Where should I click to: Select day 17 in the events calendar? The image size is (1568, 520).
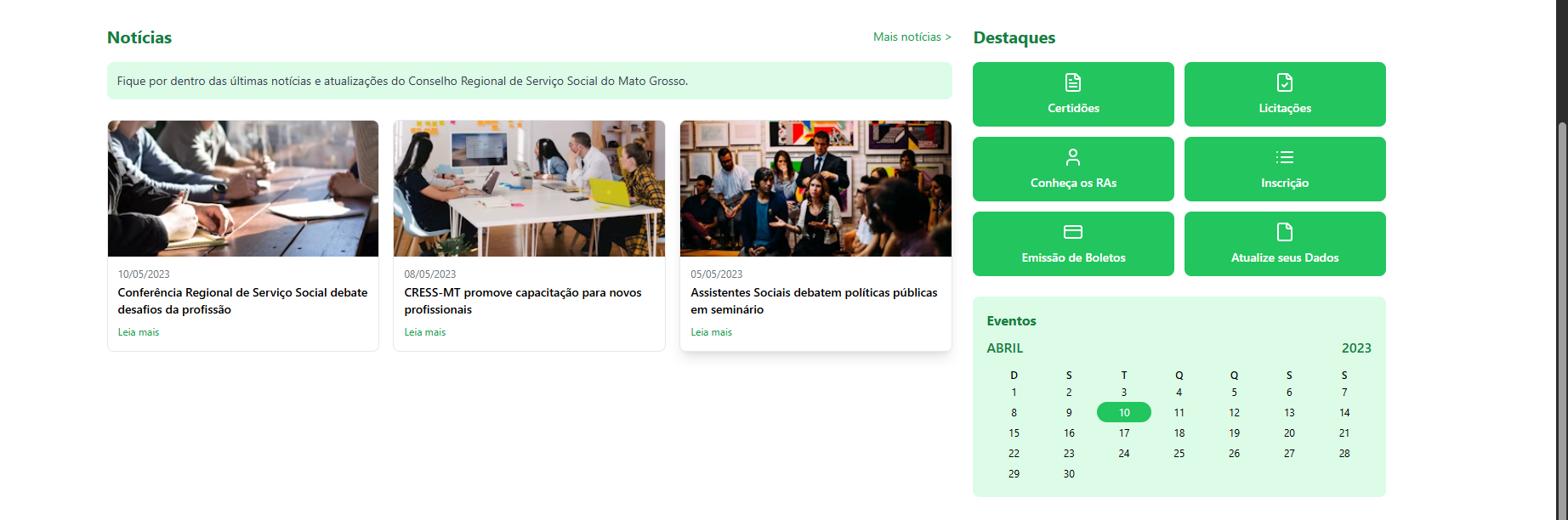pyautogui.click(x=1124, y=433)
